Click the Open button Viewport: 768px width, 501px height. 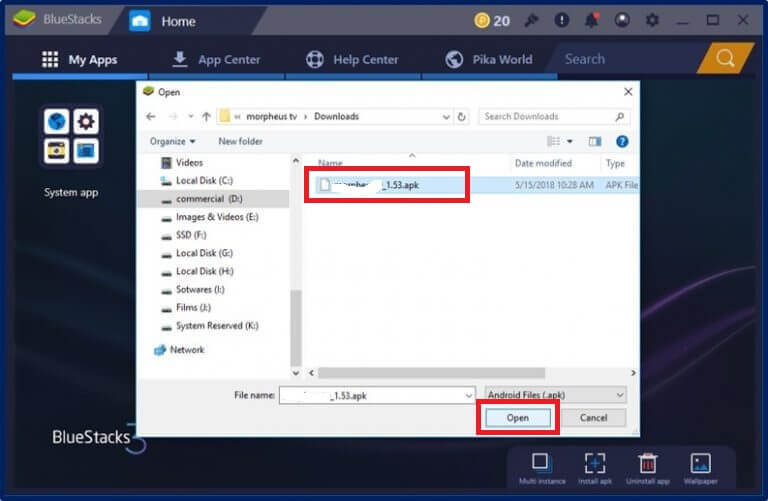pos(517,417)
